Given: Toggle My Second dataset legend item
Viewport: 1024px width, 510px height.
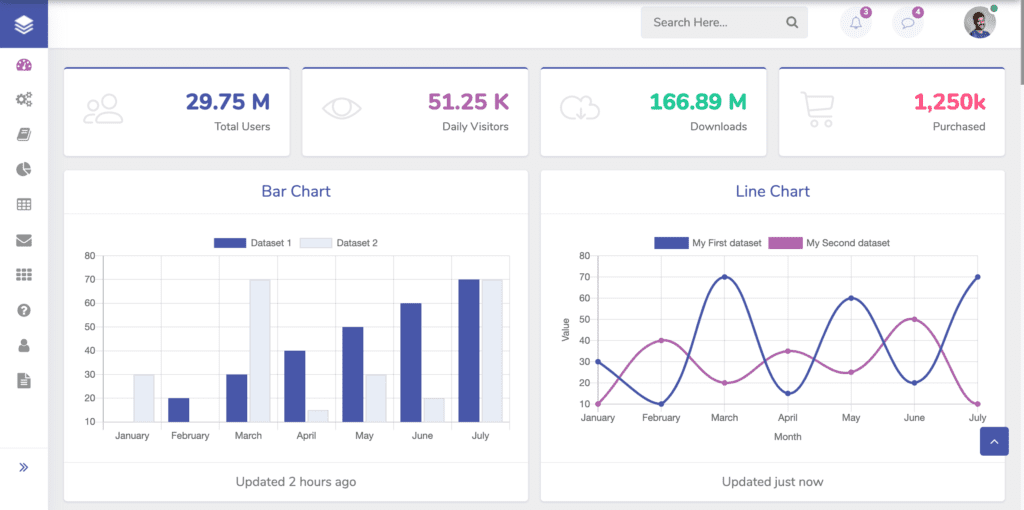Looking at the screenshot, I should (829, 243).
